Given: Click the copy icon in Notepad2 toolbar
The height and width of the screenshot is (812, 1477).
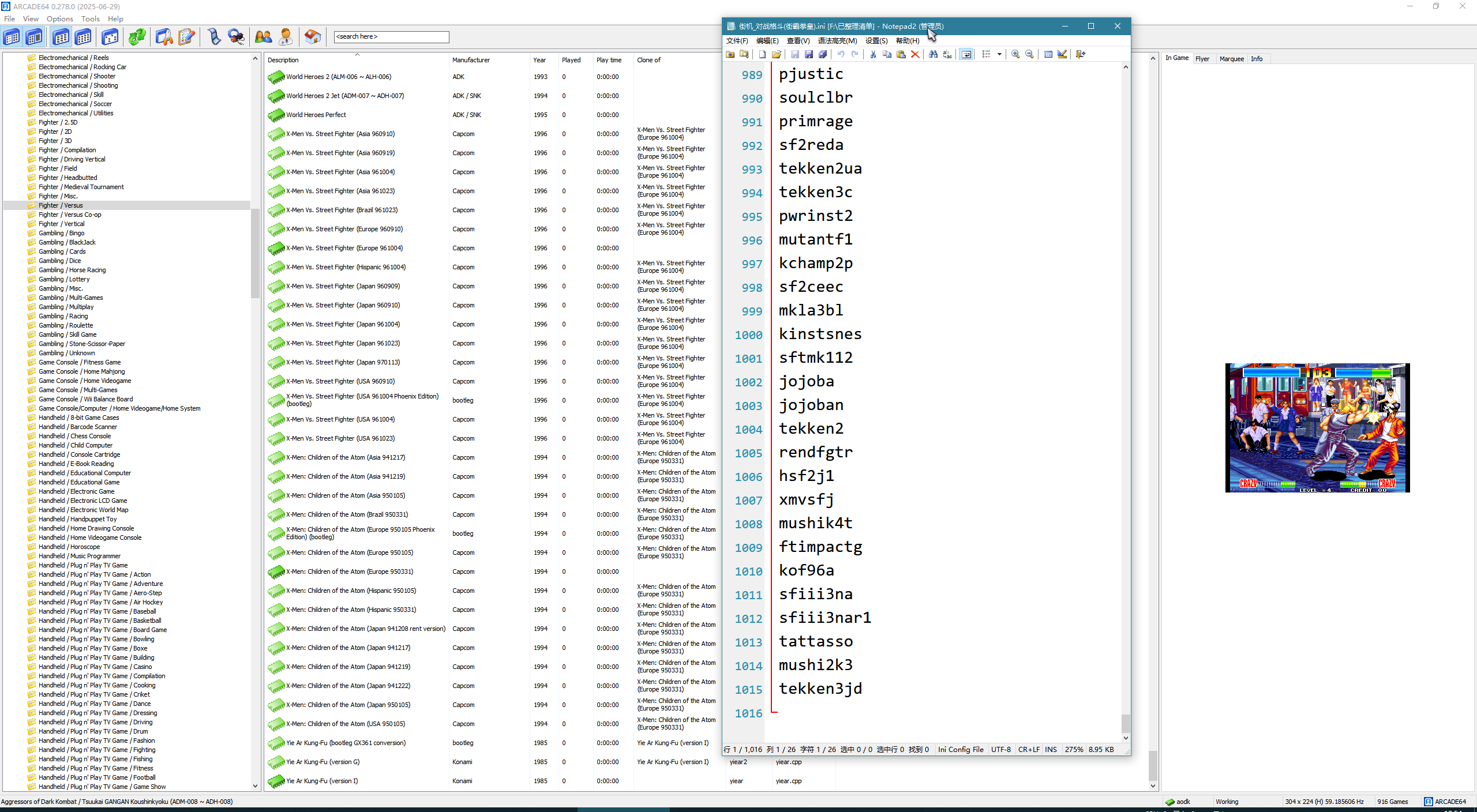Looking at the screenshot, I should pos(887,54).
